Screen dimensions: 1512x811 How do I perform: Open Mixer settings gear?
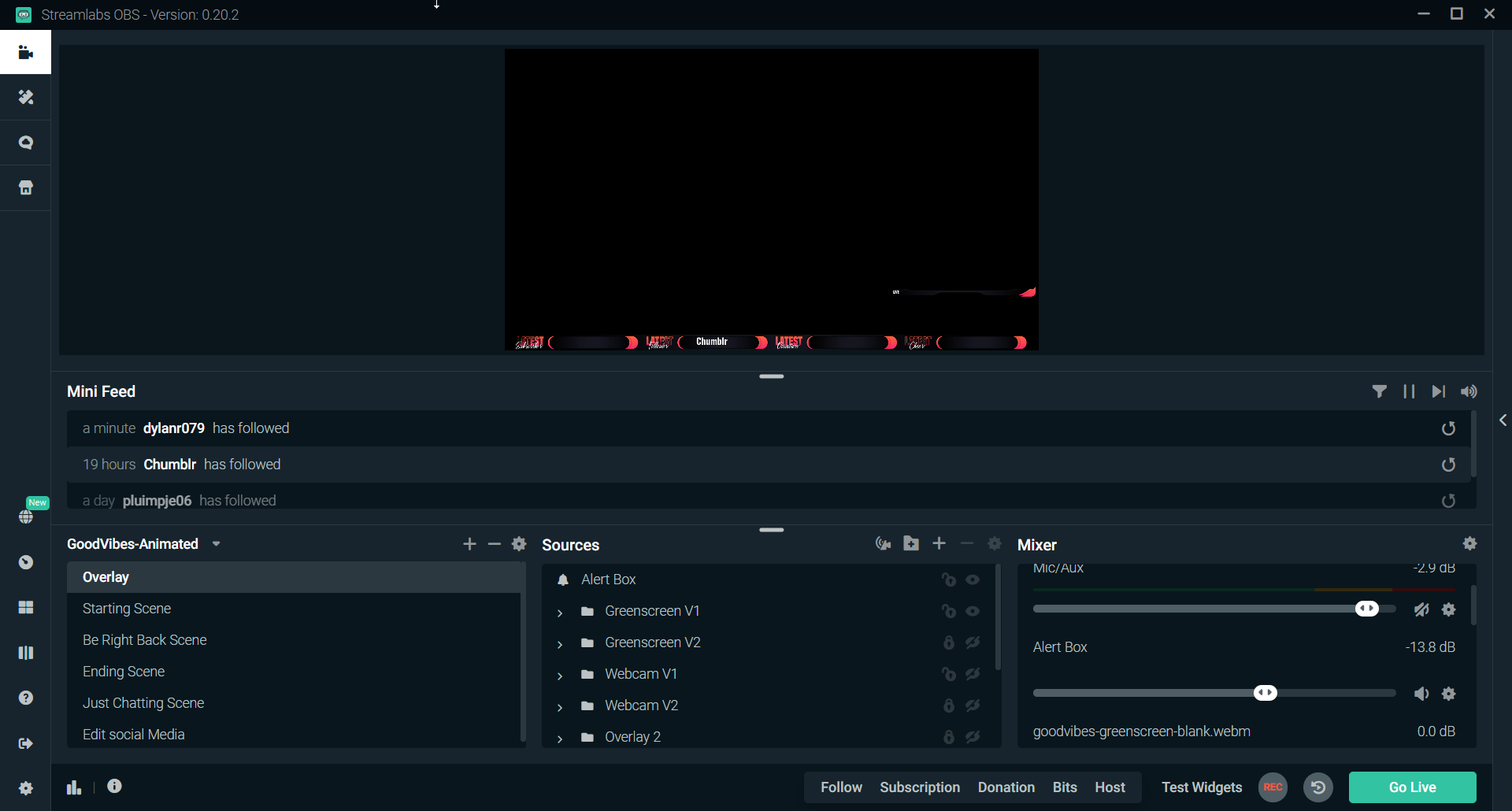tap(1469, 544)
